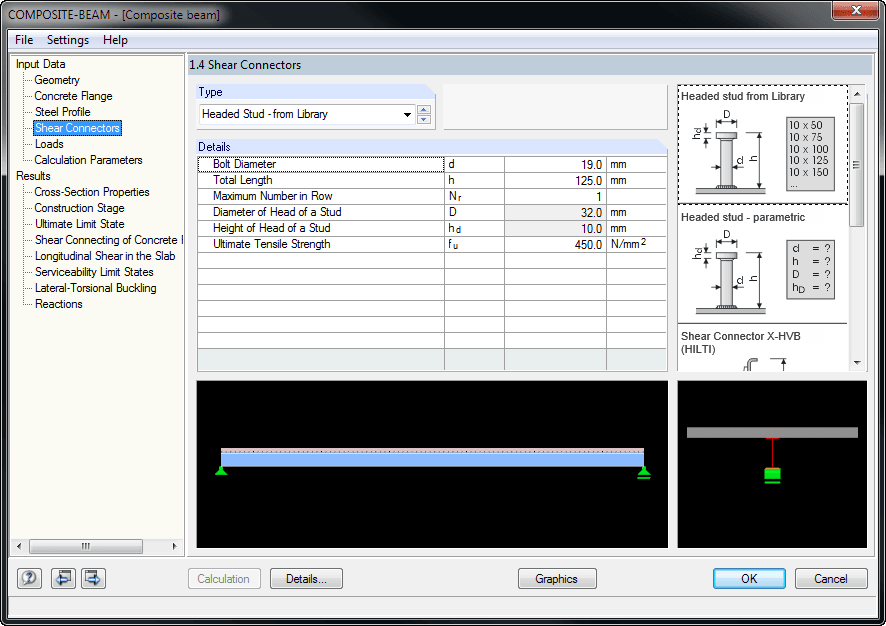Click the Ultimate Tensile Strength label
This screenshot has width=886, height=626.
coord(321,245)
